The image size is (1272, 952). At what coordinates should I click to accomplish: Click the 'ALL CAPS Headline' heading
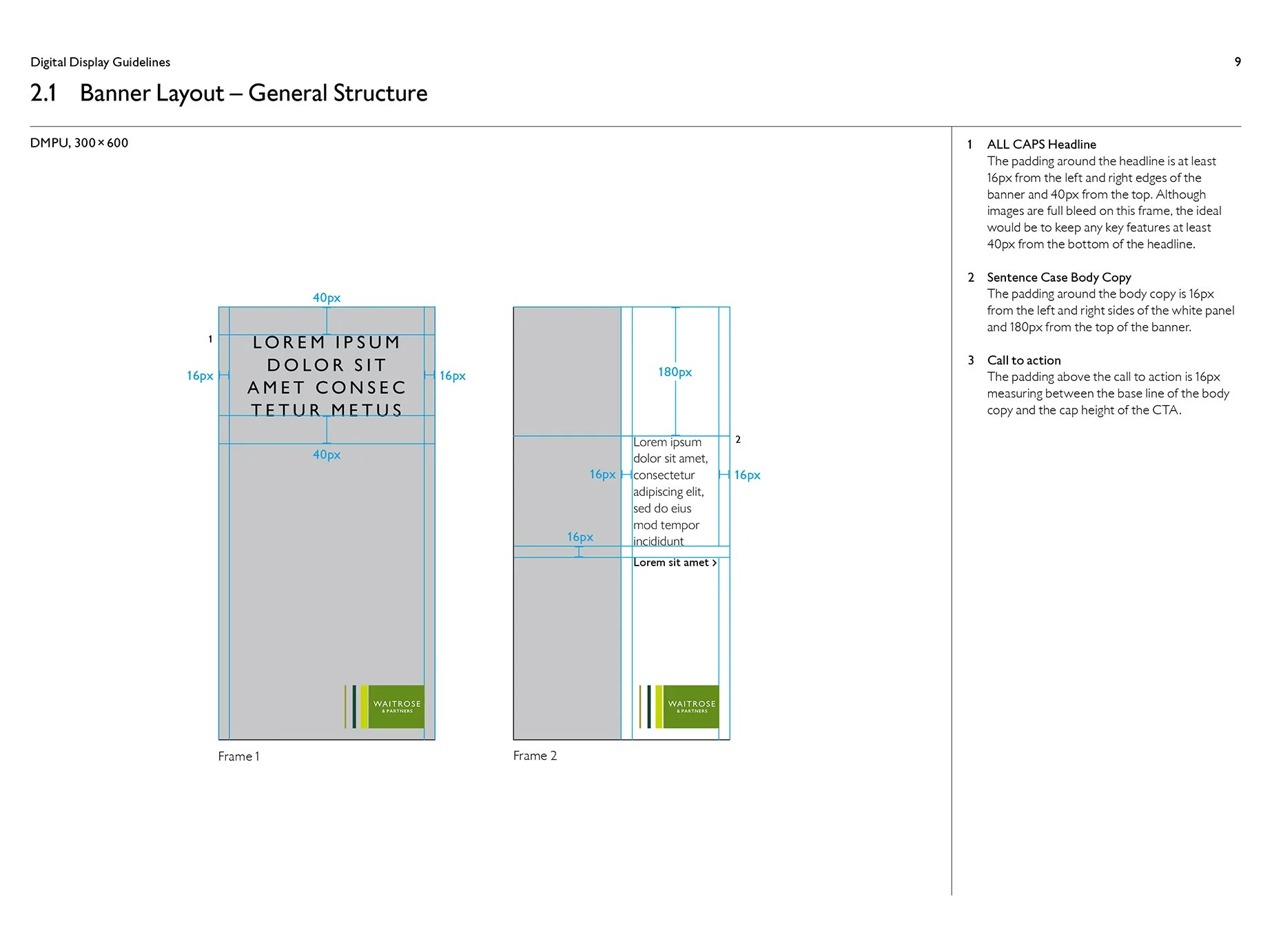click(1041, 145)
